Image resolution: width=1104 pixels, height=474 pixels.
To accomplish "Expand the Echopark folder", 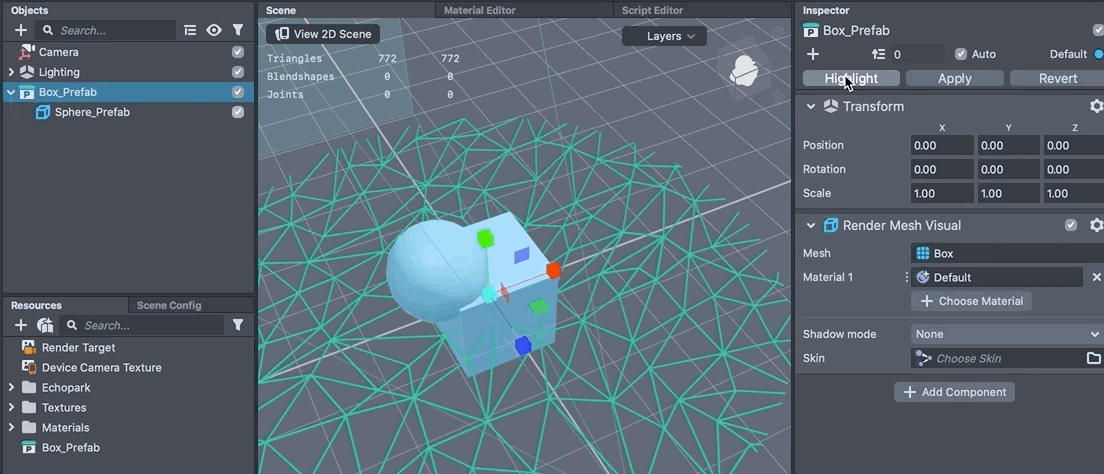I will [x=11, y=387].
